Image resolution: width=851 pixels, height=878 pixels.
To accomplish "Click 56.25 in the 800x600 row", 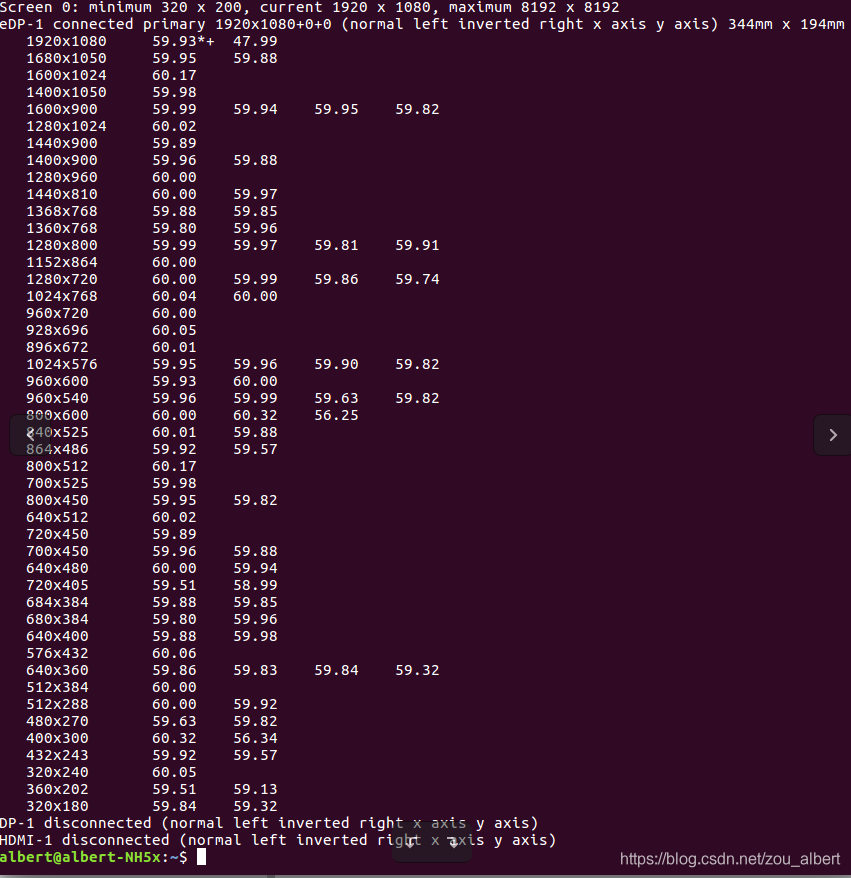I will click(x=336, y=415).
